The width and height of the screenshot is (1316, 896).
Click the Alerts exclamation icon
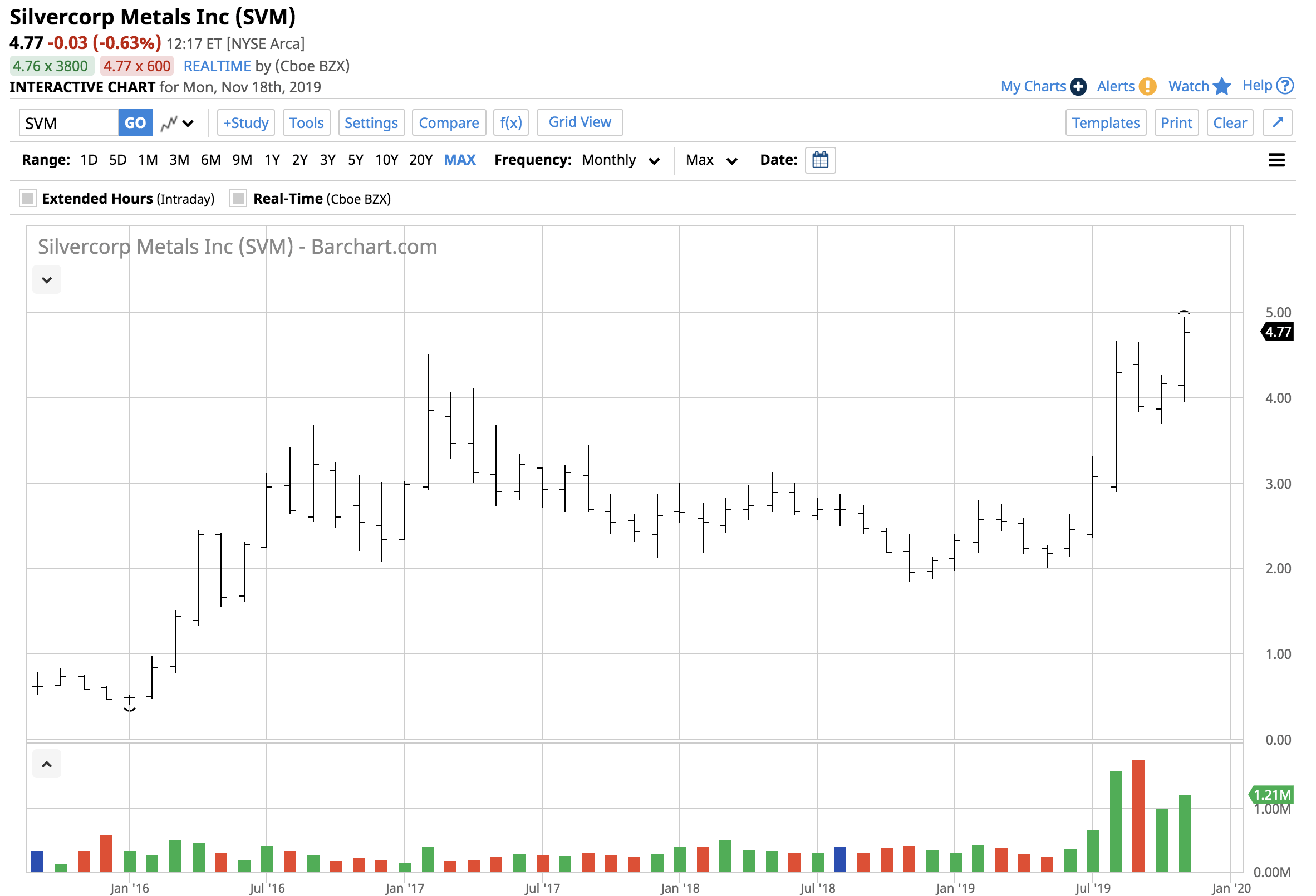tap(1147, 87)
